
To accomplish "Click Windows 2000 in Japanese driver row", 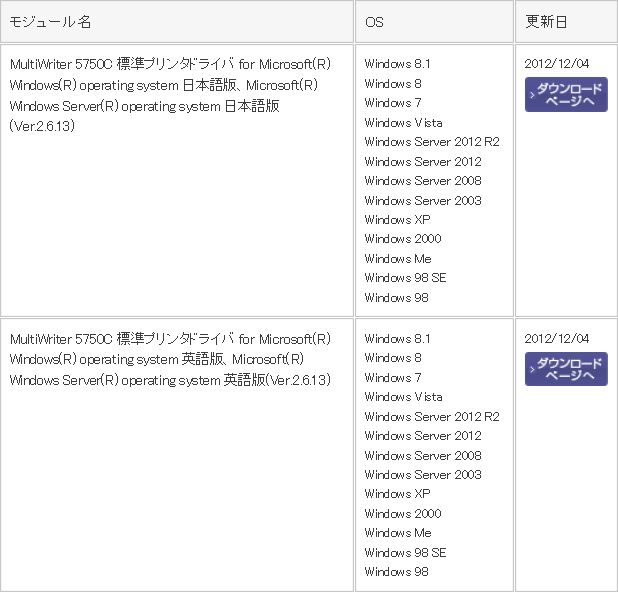I will 403,239.
